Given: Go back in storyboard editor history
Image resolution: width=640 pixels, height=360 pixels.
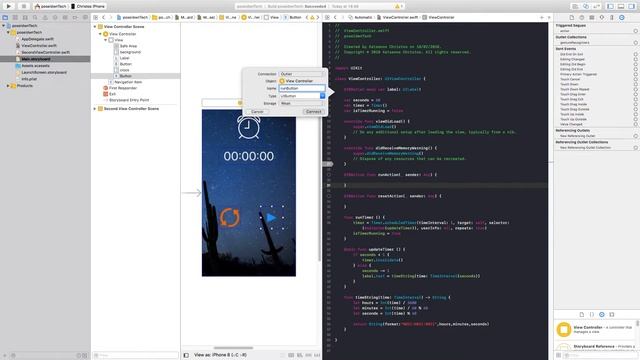Looking at the screenshot, I should click(104, 18).
